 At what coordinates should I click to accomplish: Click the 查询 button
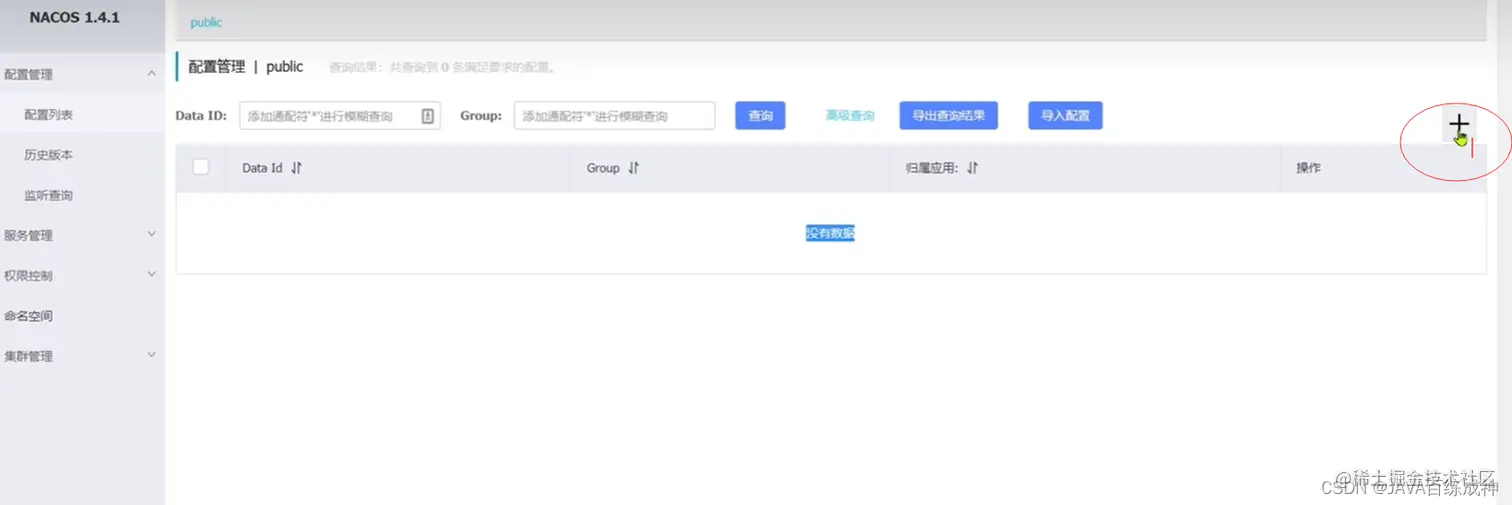pos(760,116)
